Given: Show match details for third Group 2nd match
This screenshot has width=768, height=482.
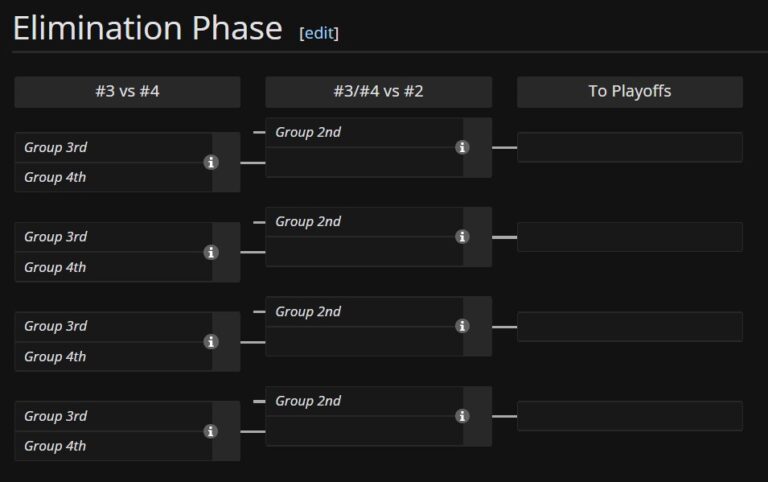Looking at the screenshot, I should pos(462,326).
